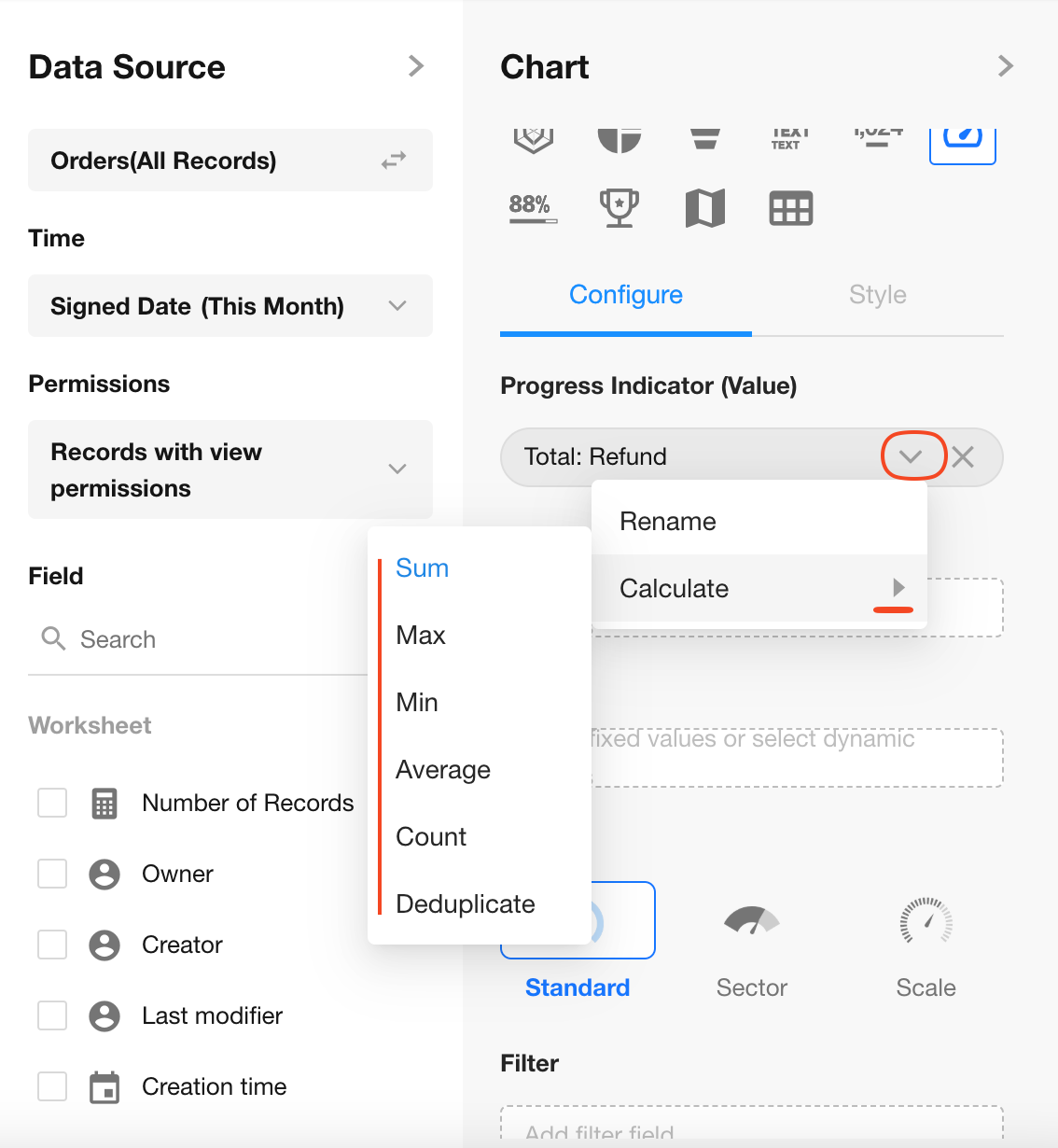Screen dimensions: 1058x1148
Task: Switch to the Style tab
Action: (x=877, y=295)
